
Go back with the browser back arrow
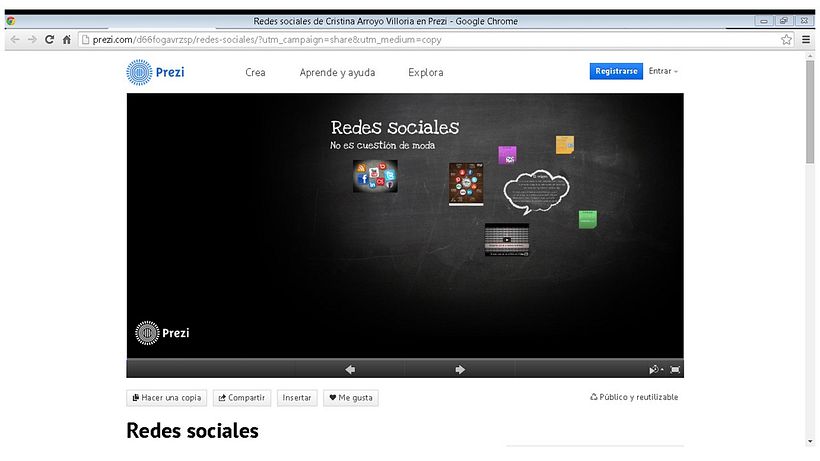tap(15, 40)
